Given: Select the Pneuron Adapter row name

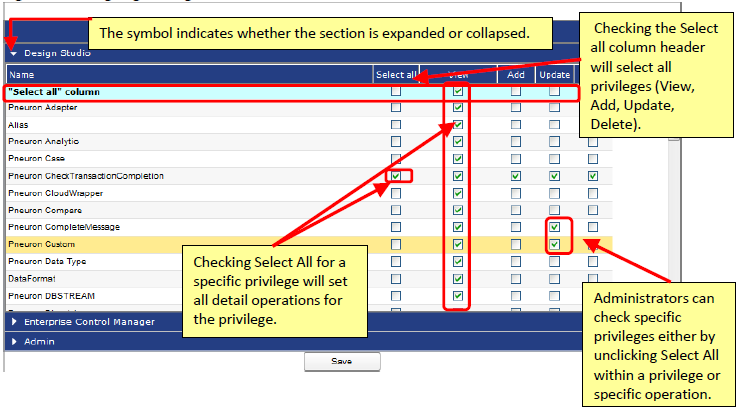Looking at the screenshot, I should [x=43, y=107].
